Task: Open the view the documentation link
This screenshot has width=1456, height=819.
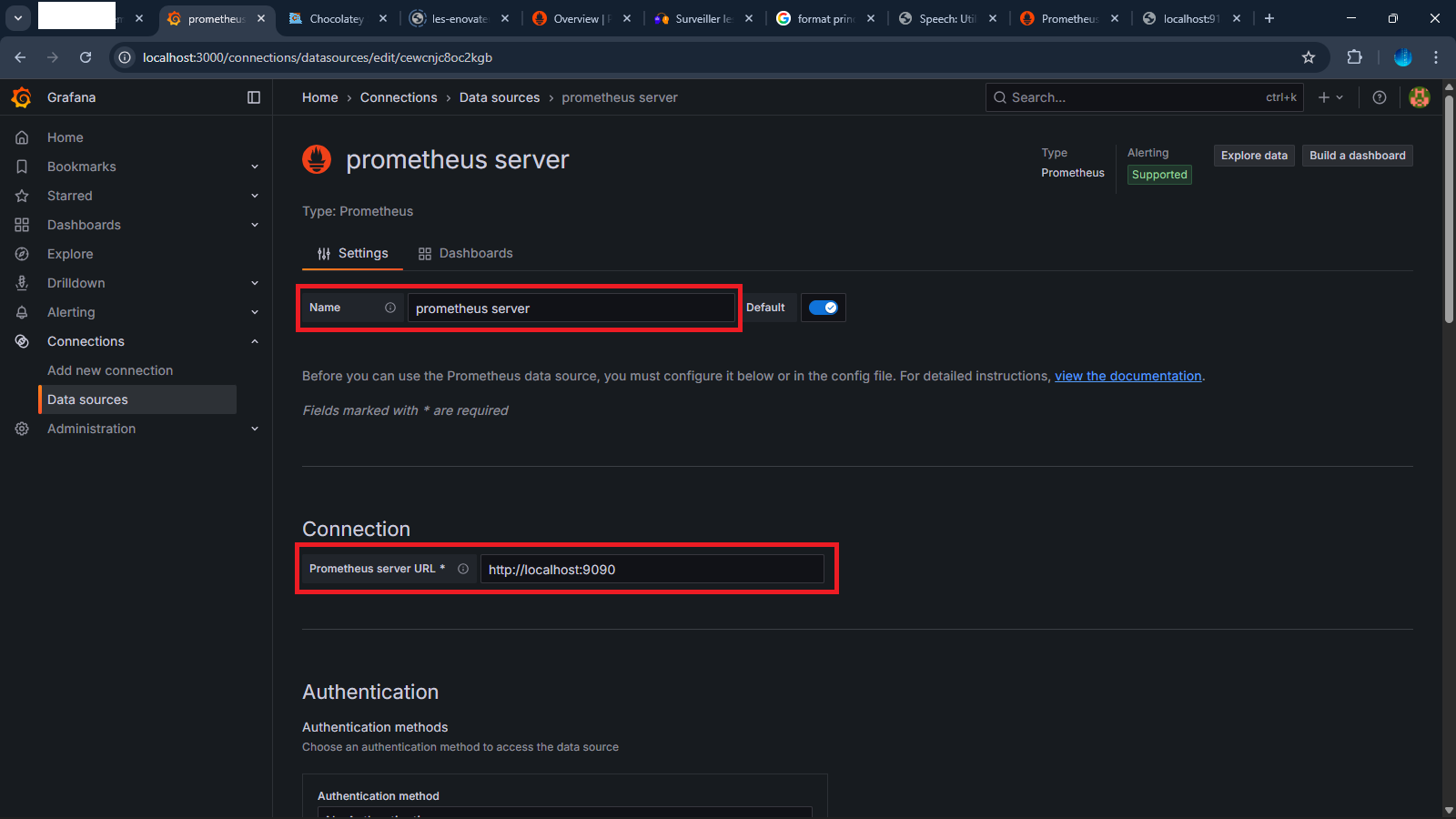Action: click(x=1128, y=376)
